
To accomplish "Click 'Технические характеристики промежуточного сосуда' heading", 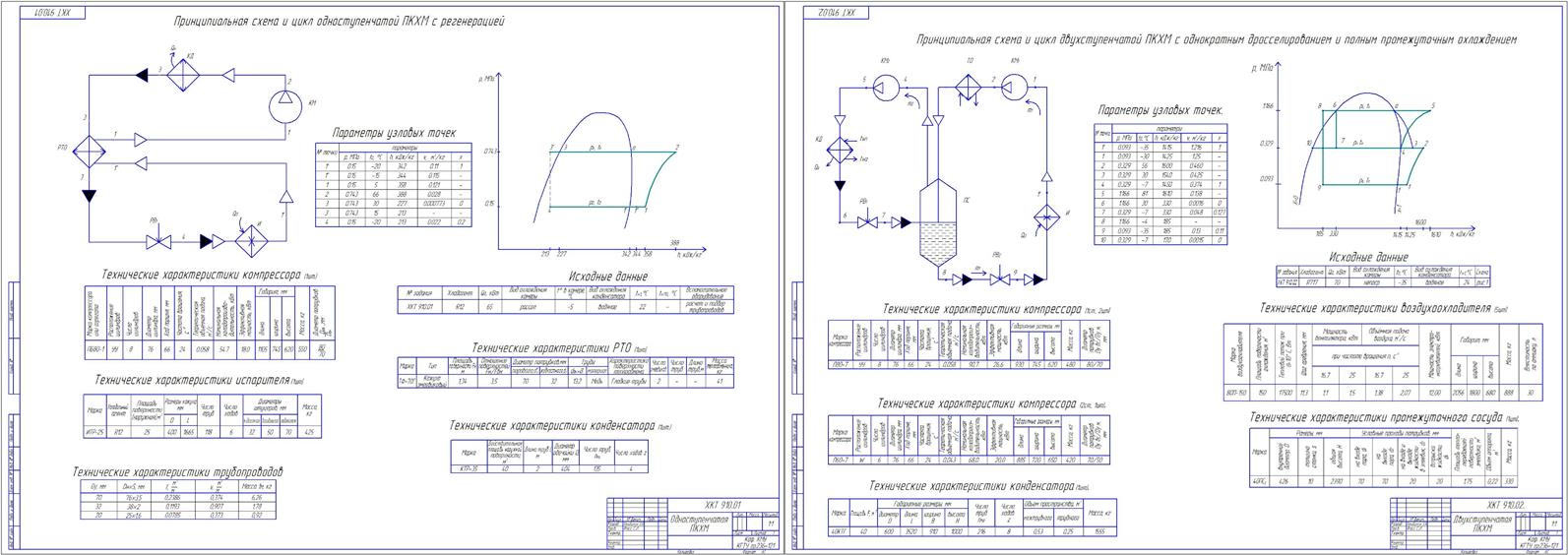I will pyautogui.click(x=1374, y=418).
